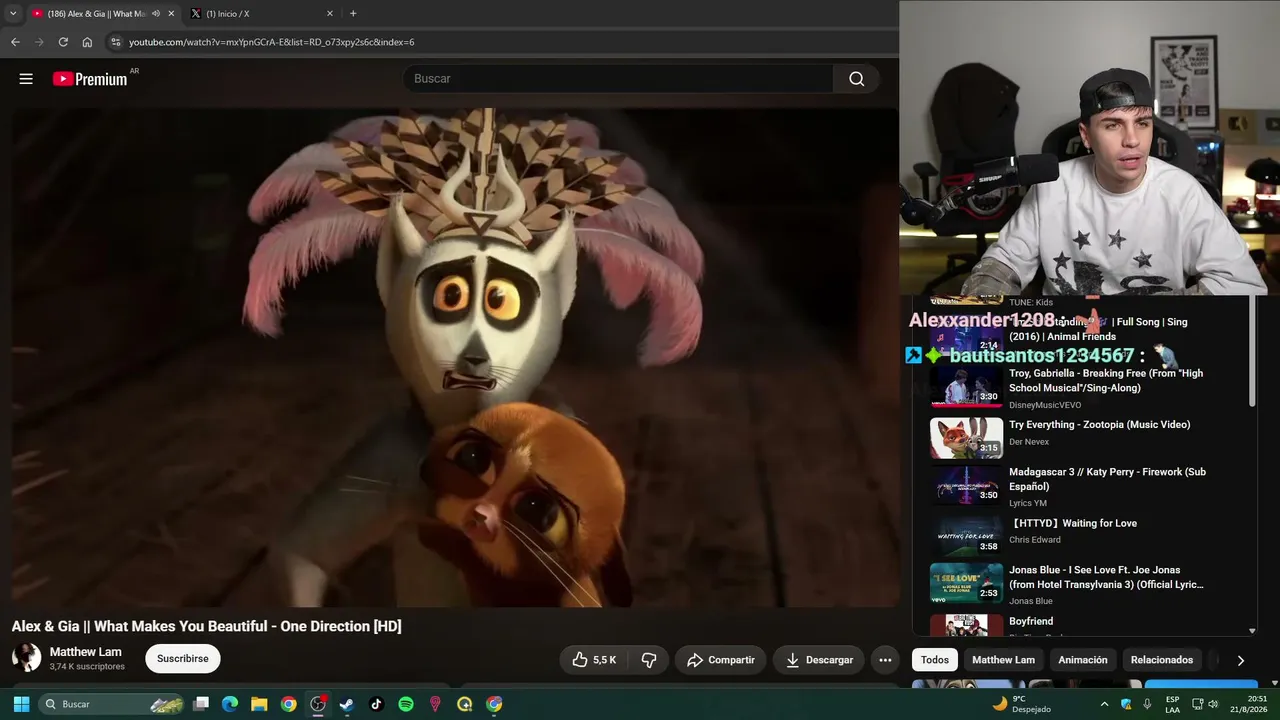The width and height of the screenshot is (1280, 720).
Task: Open more actions ellipsis under video
Action: click(885, 660)
